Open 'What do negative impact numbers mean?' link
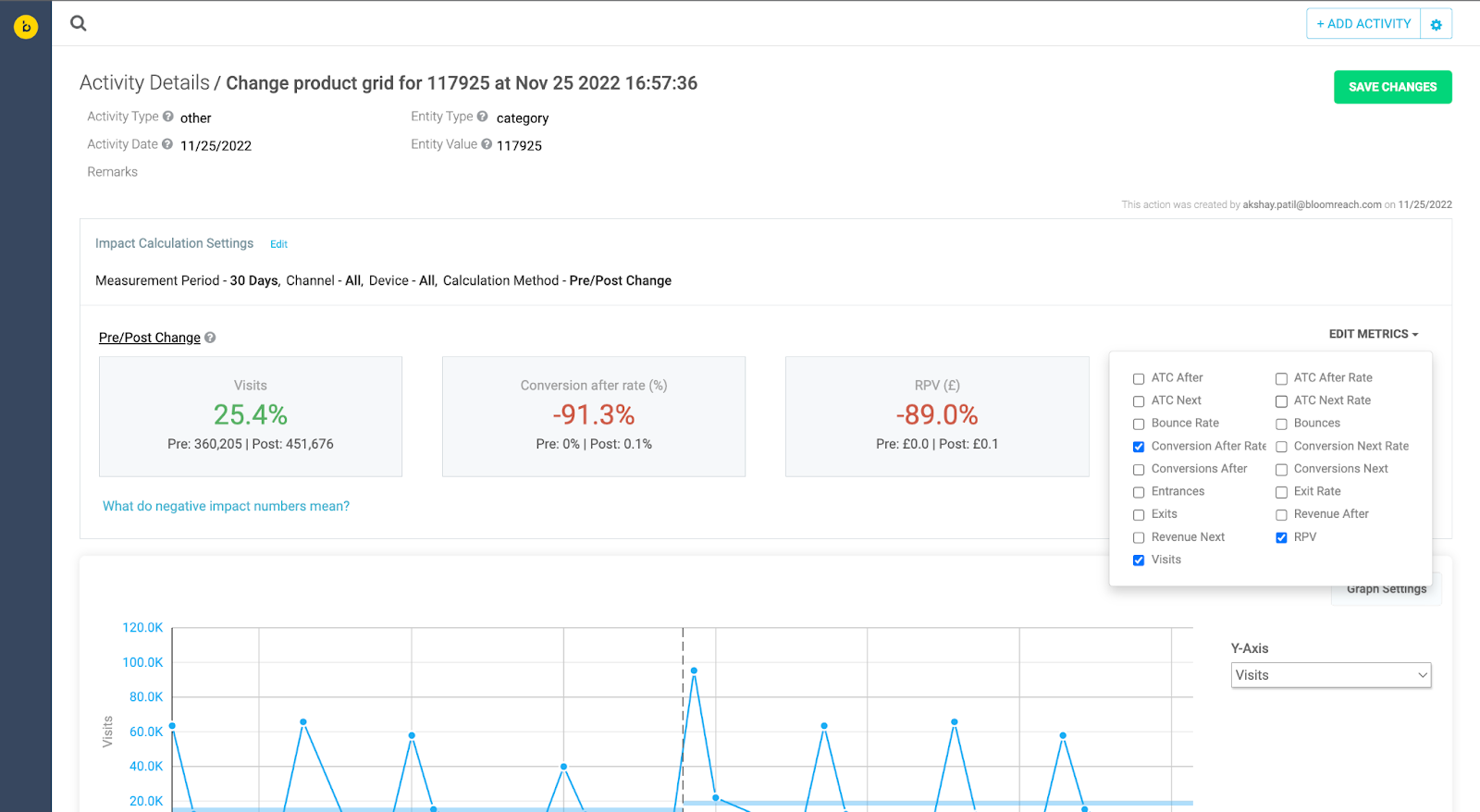The image size is (1480, 812). tap(226, 506)
